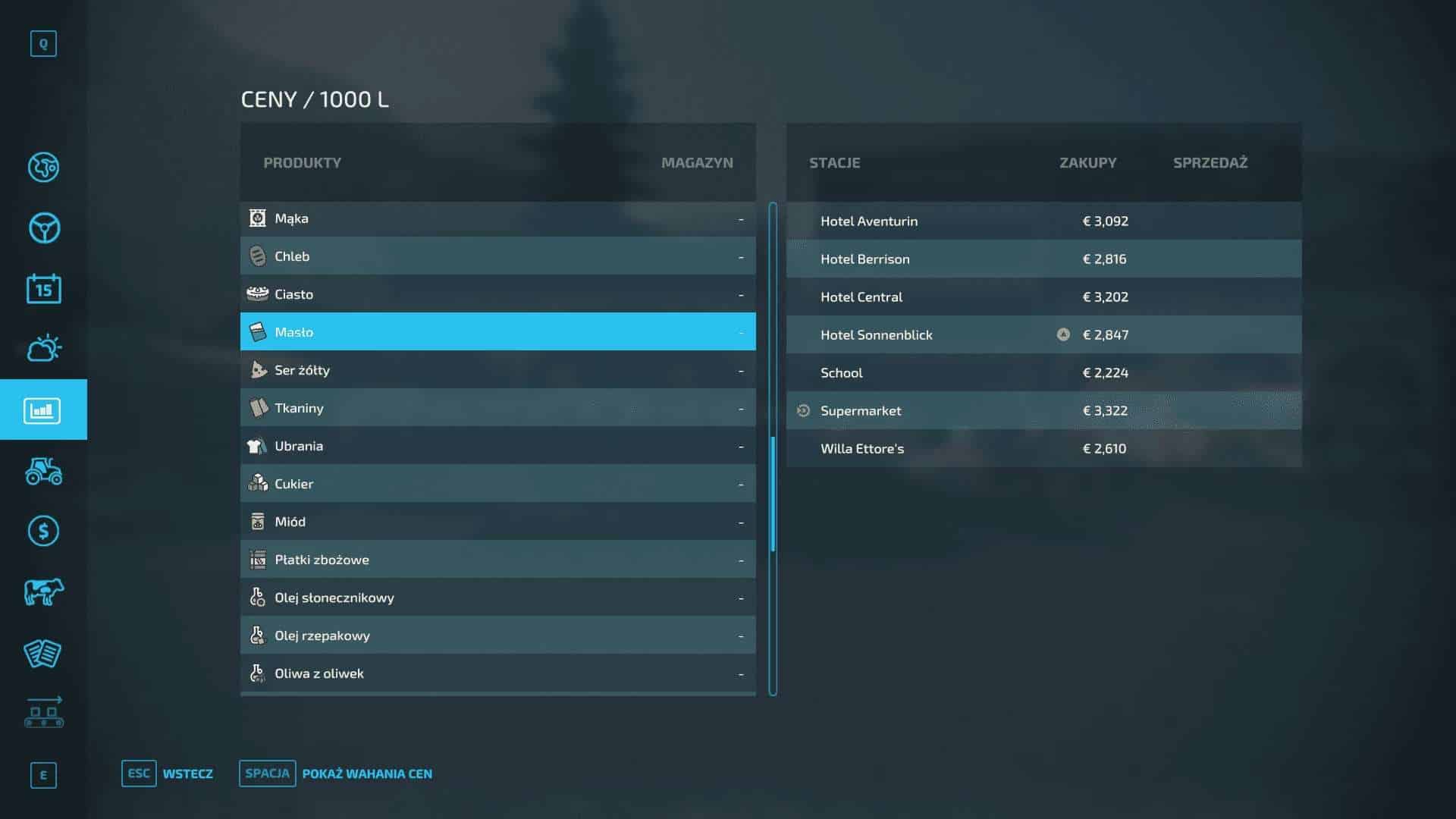The width and height of the screenshot is (1456, 819).
Task: Open the steering wheel vehicles page
Action: click(43, 227)
